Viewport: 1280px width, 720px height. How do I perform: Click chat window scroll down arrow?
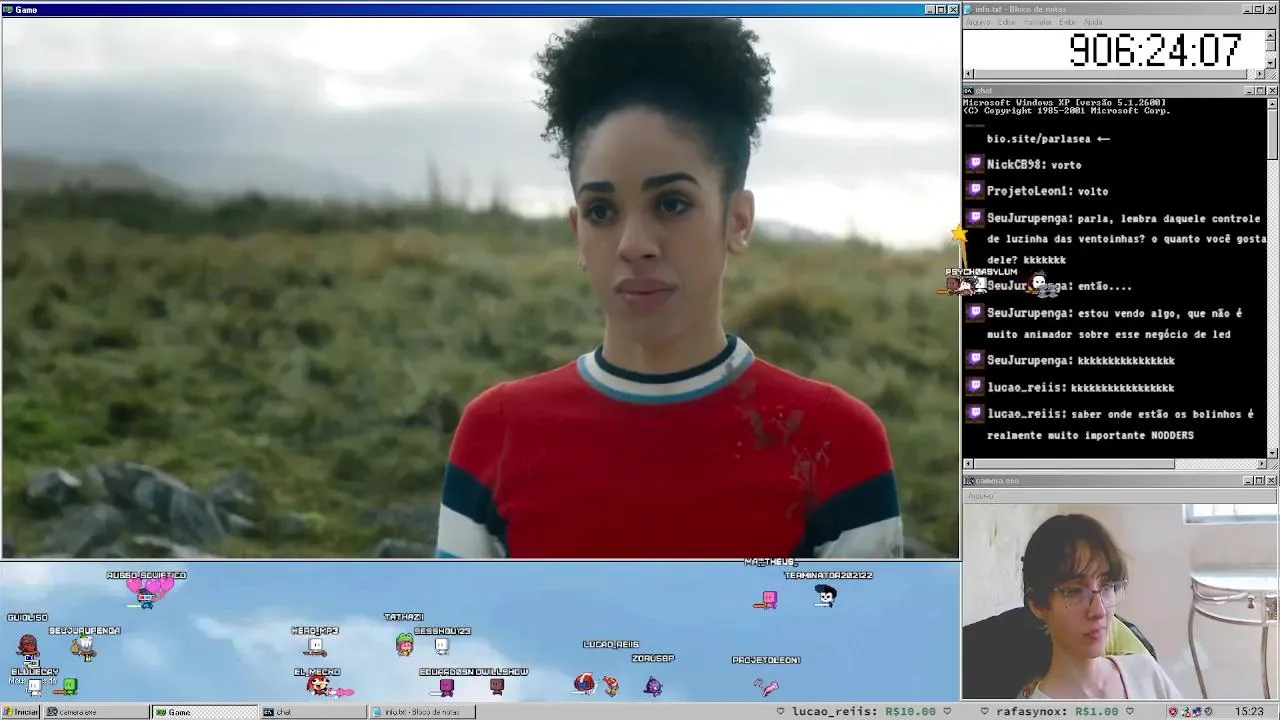1272,453
